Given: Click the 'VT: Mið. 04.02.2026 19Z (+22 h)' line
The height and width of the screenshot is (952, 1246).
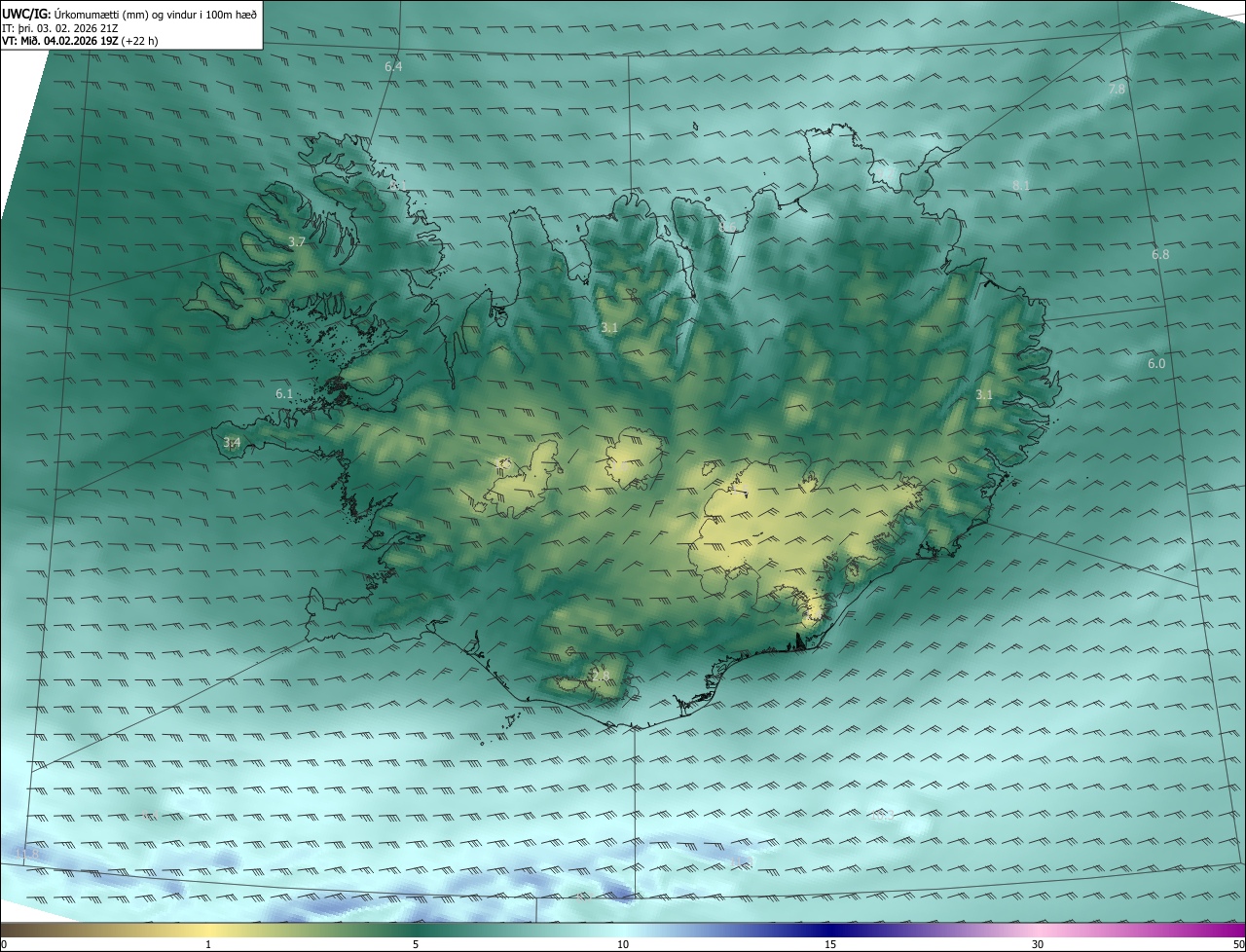Looking at the screenshot, I should pos(81,41).
